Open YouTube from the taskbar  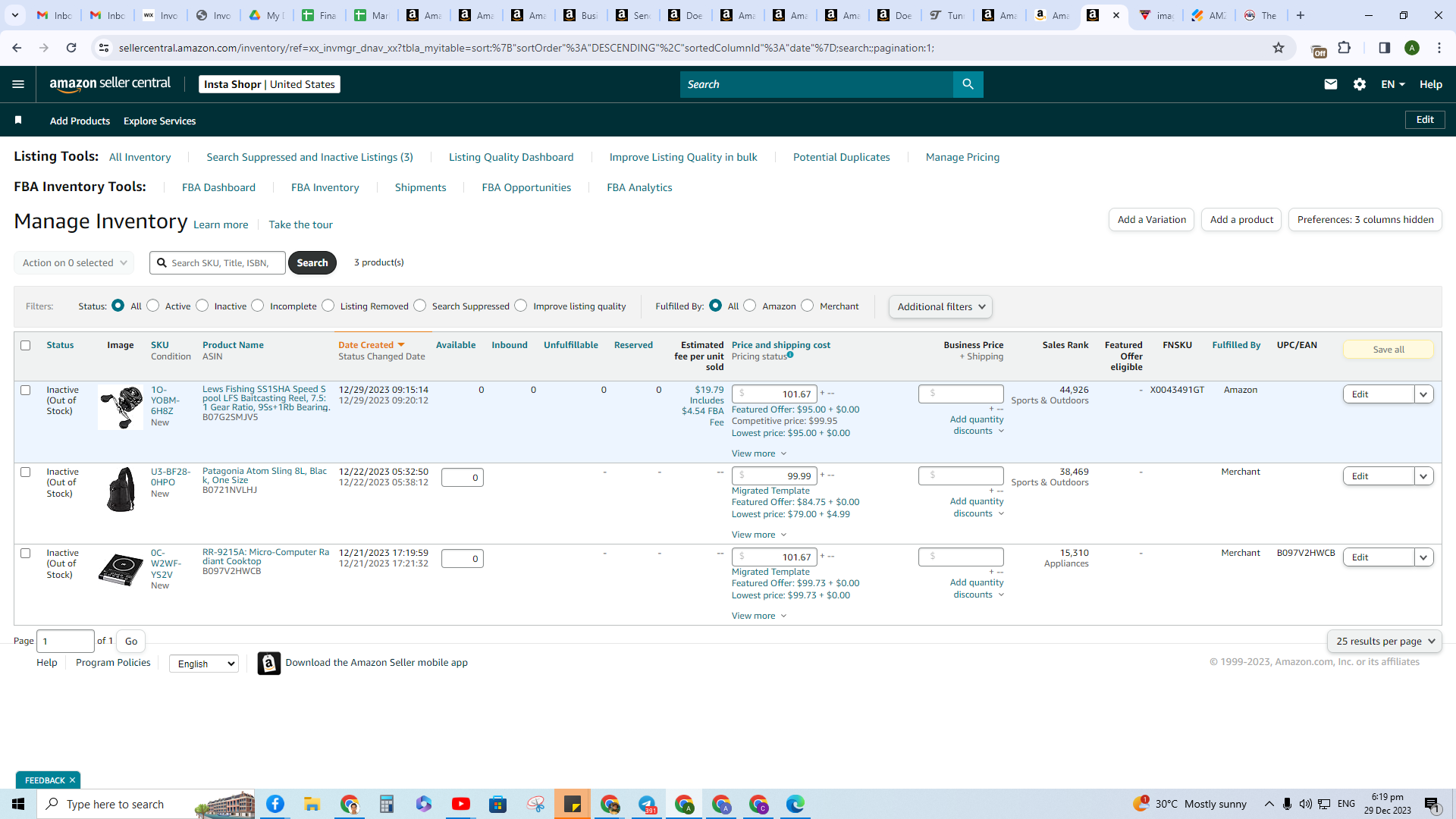(460, 804)
